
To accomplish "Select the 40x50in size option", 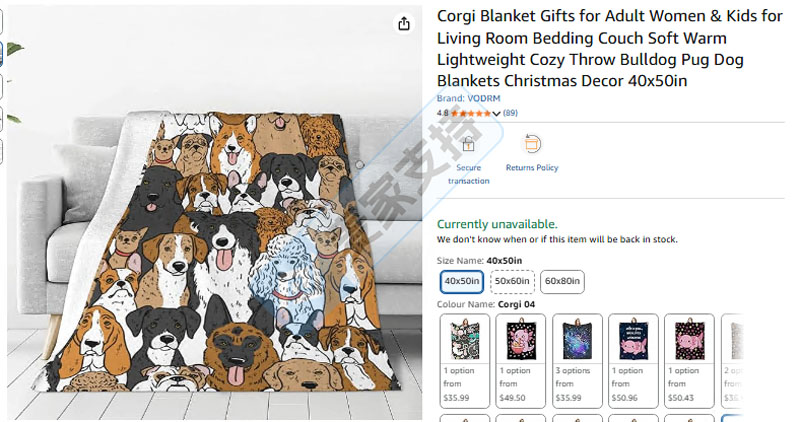I will [x=462, y=282].
